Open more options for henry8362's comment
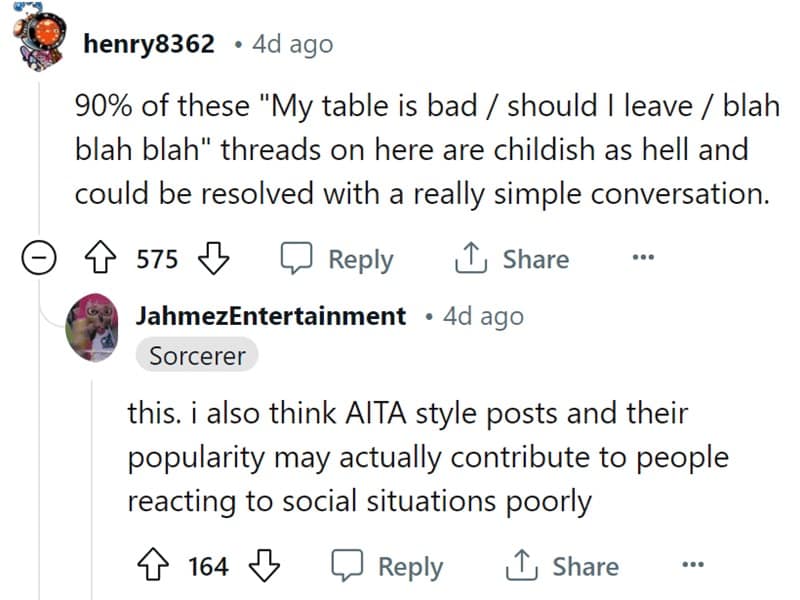Screen dimensions: 800x600 643,259
